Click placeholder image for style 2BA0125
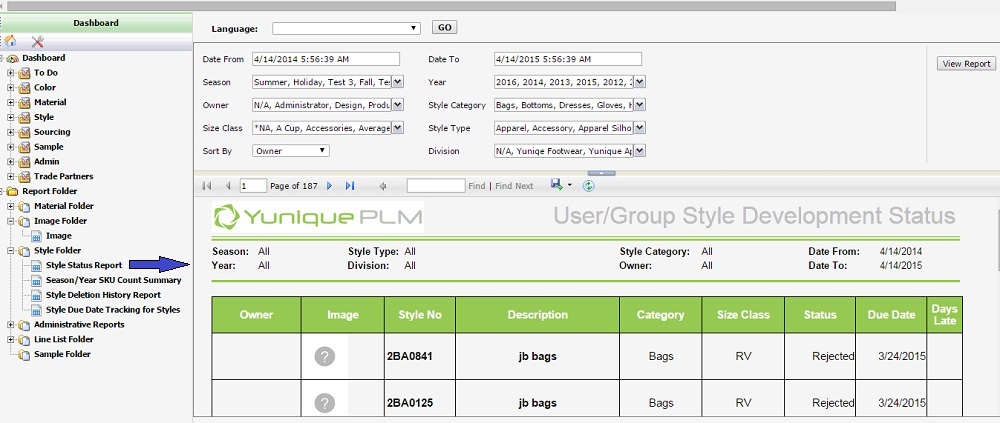The height and width of the screenshot is (423, 1000). tap(325, 403)
